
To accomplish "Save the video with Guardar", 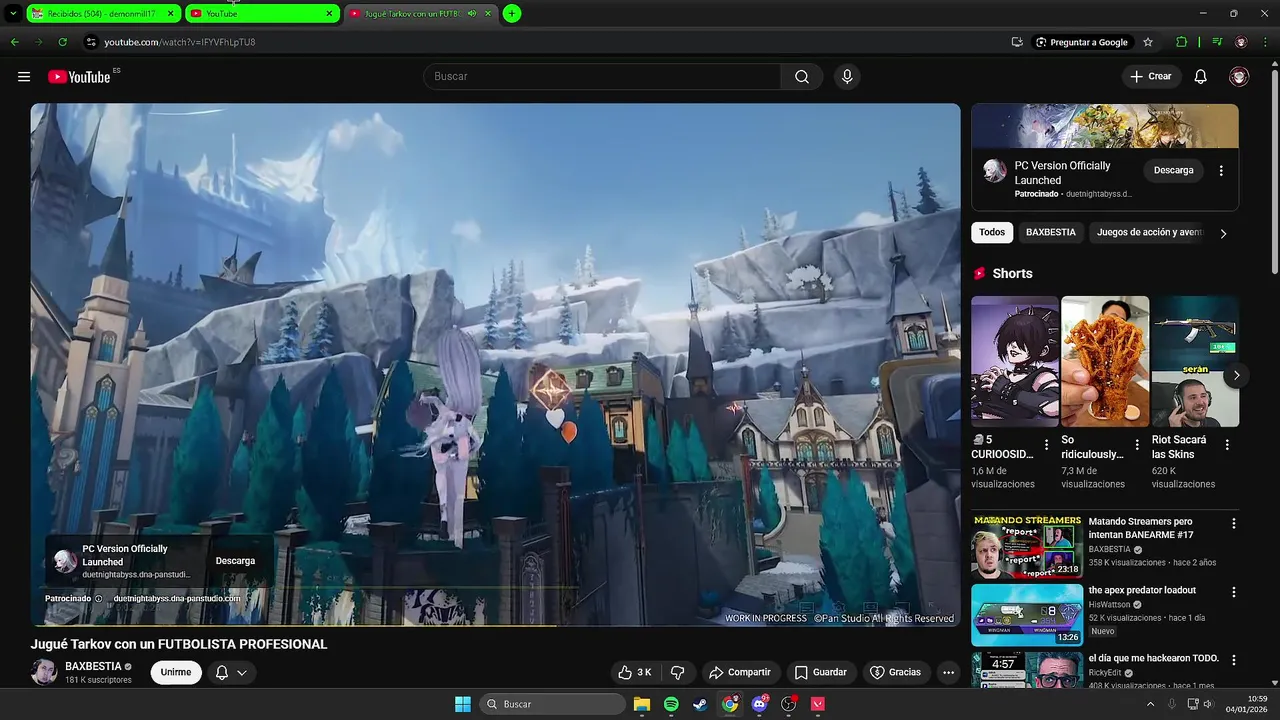I will click(820, 672).
